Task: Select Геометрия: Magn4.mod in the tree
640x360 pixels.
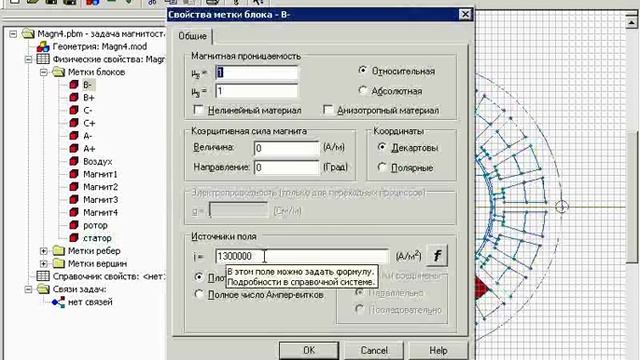Action: pyautogui.click(x=100, y=47)
